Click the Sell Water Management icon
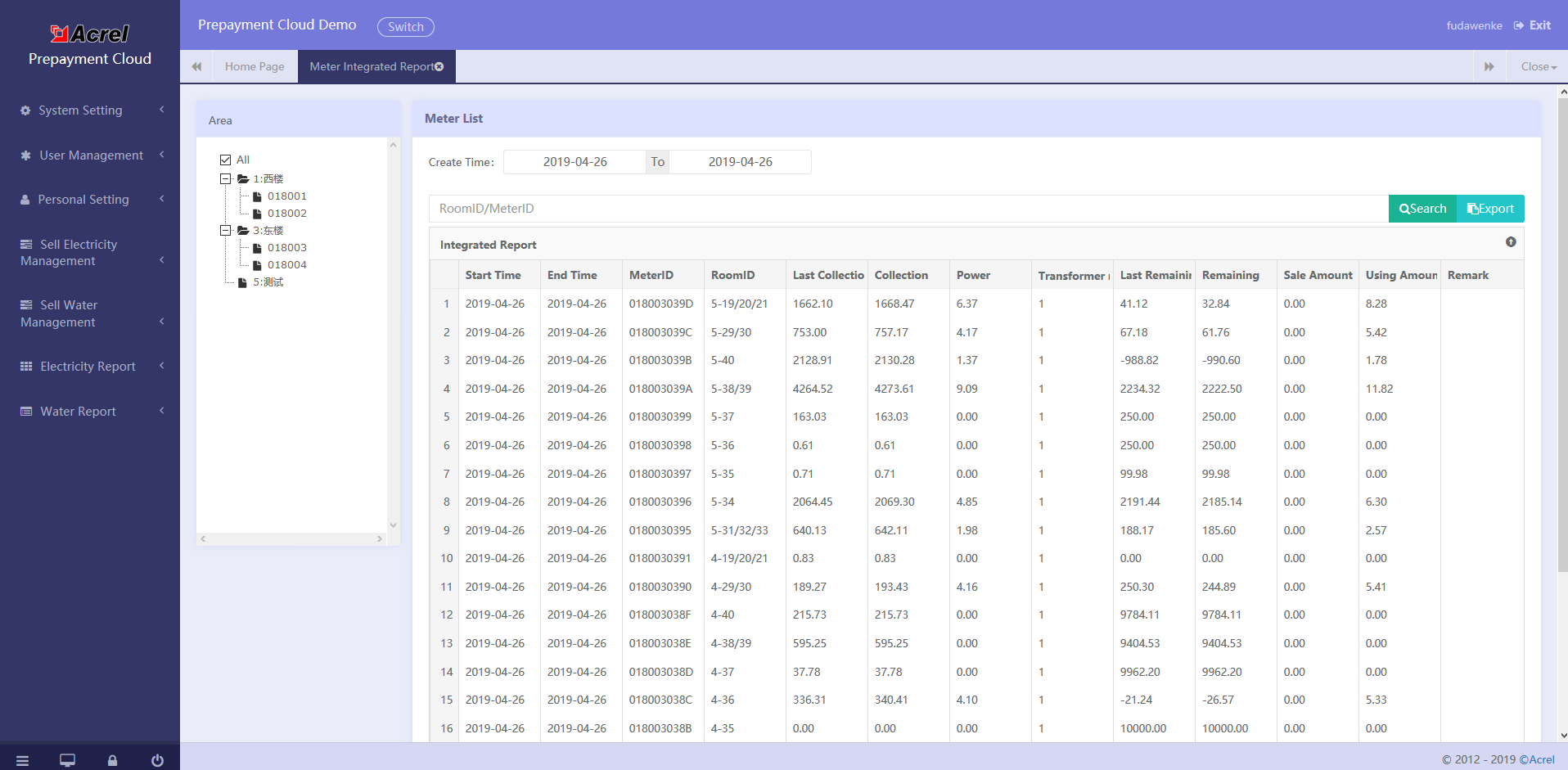1568x770 pixels. point(26,305)
